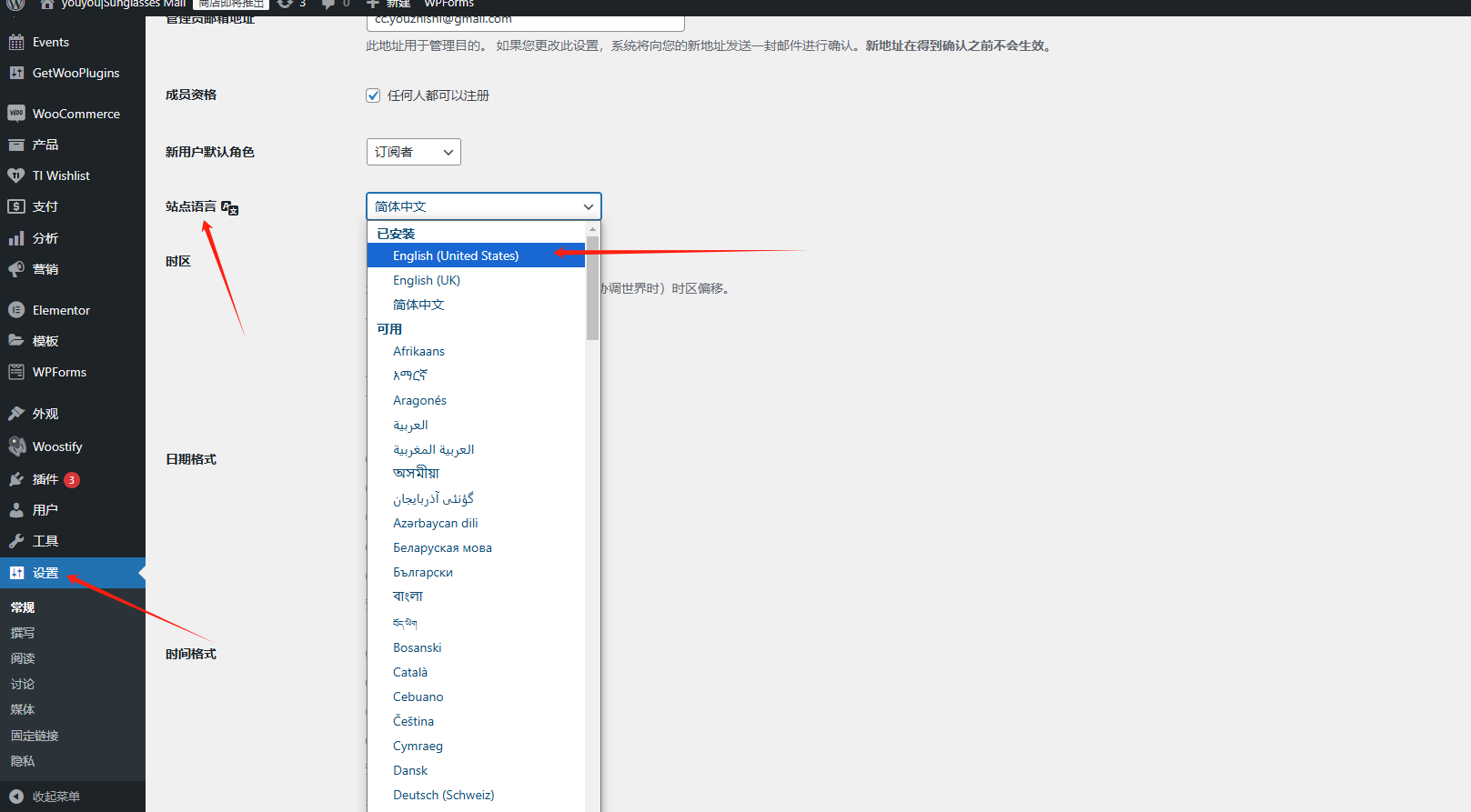This screenshot has height=812, width=1471.
Task: Click the language list scrollbar thumb
Action: [x=593, y=288]
